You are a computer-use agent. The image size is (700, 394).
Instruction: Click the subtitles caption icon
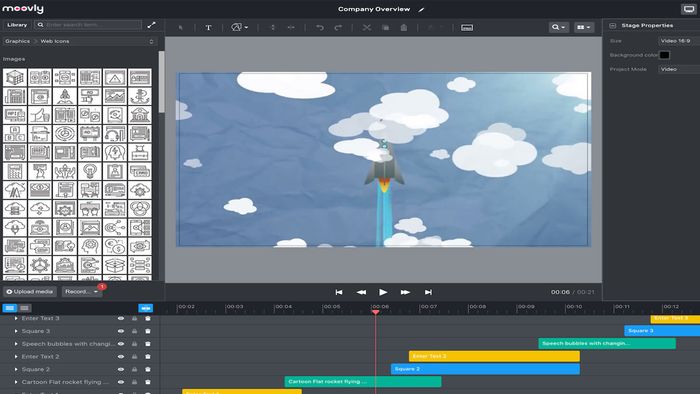pyautogui.click(x=467, y=28)
